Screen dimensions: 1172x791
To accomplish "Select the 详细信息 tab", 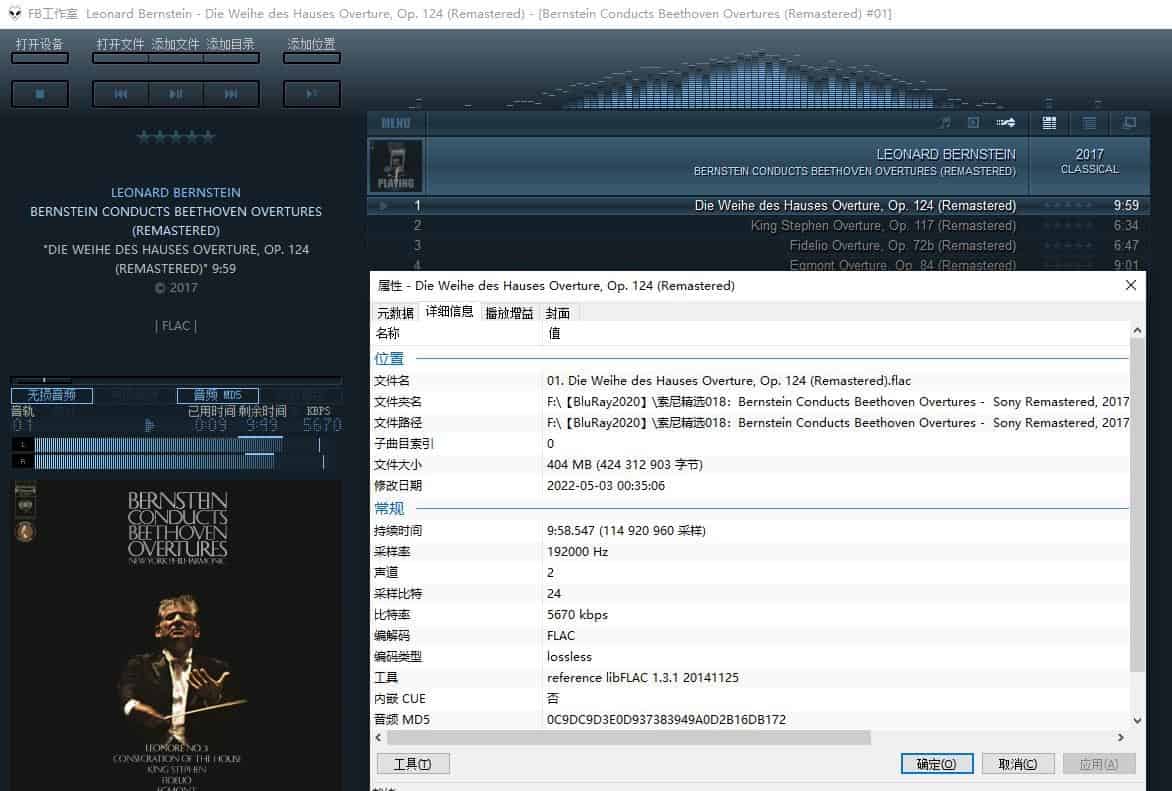I will 449,312.
